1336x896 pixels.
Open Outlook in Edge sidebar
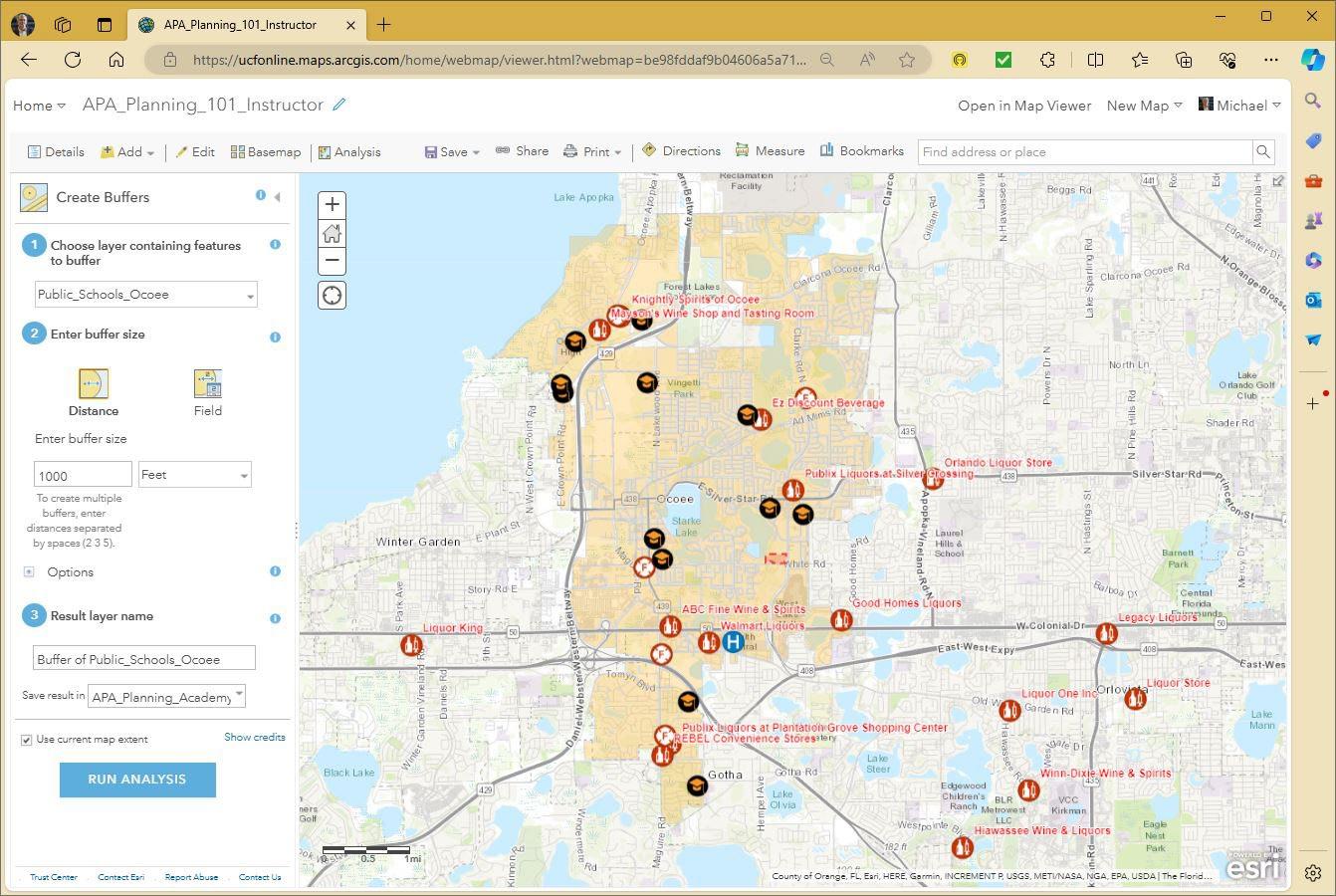[x=1313, y=300]
